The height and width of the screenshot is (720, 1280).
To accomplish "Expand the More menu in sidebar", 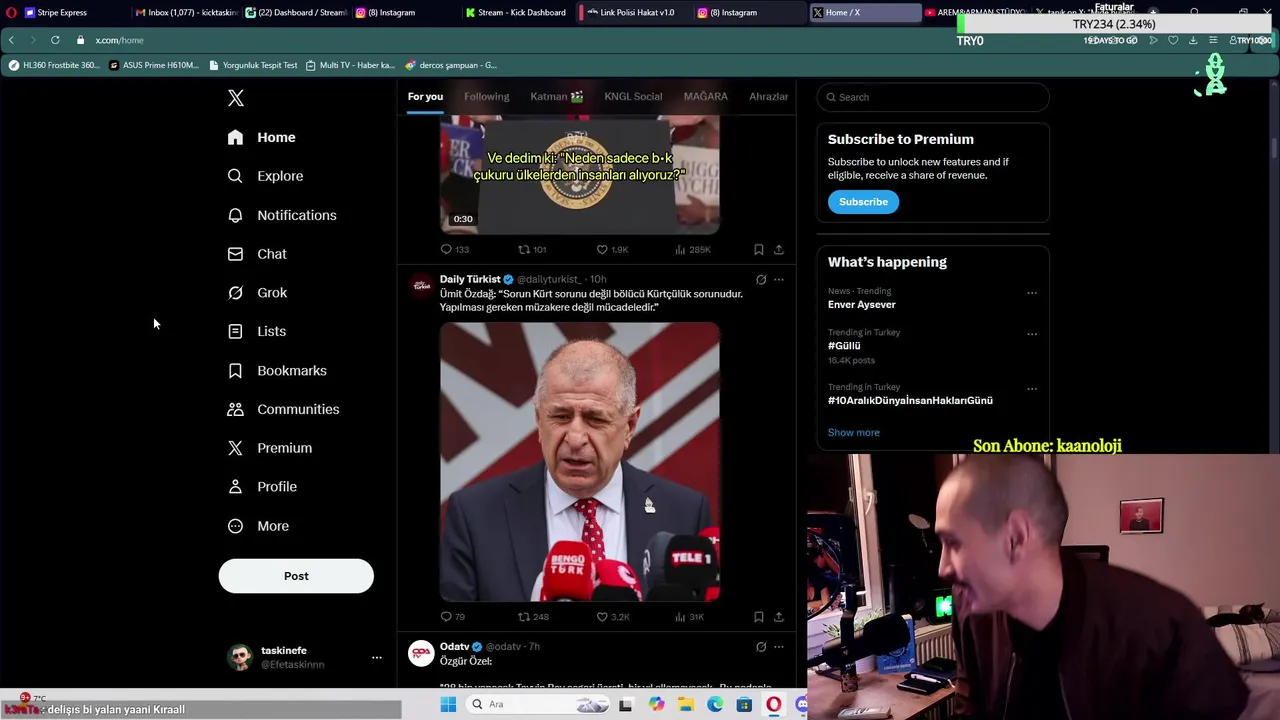I will 258,526.
